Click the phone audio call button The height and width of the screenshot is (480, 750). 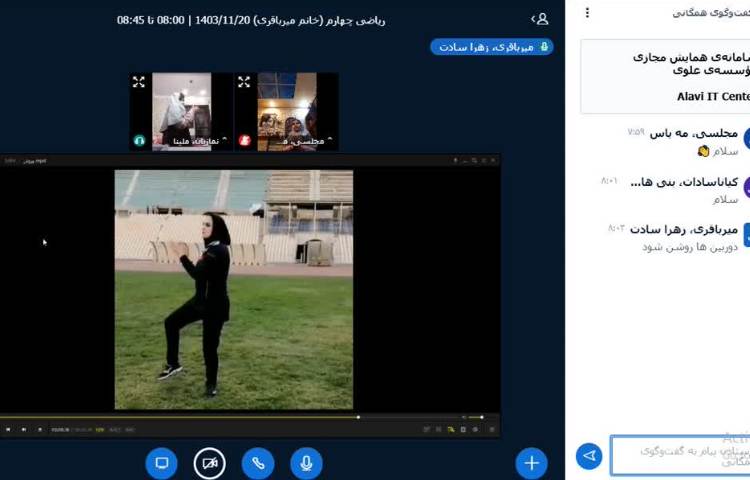(258, 463)
